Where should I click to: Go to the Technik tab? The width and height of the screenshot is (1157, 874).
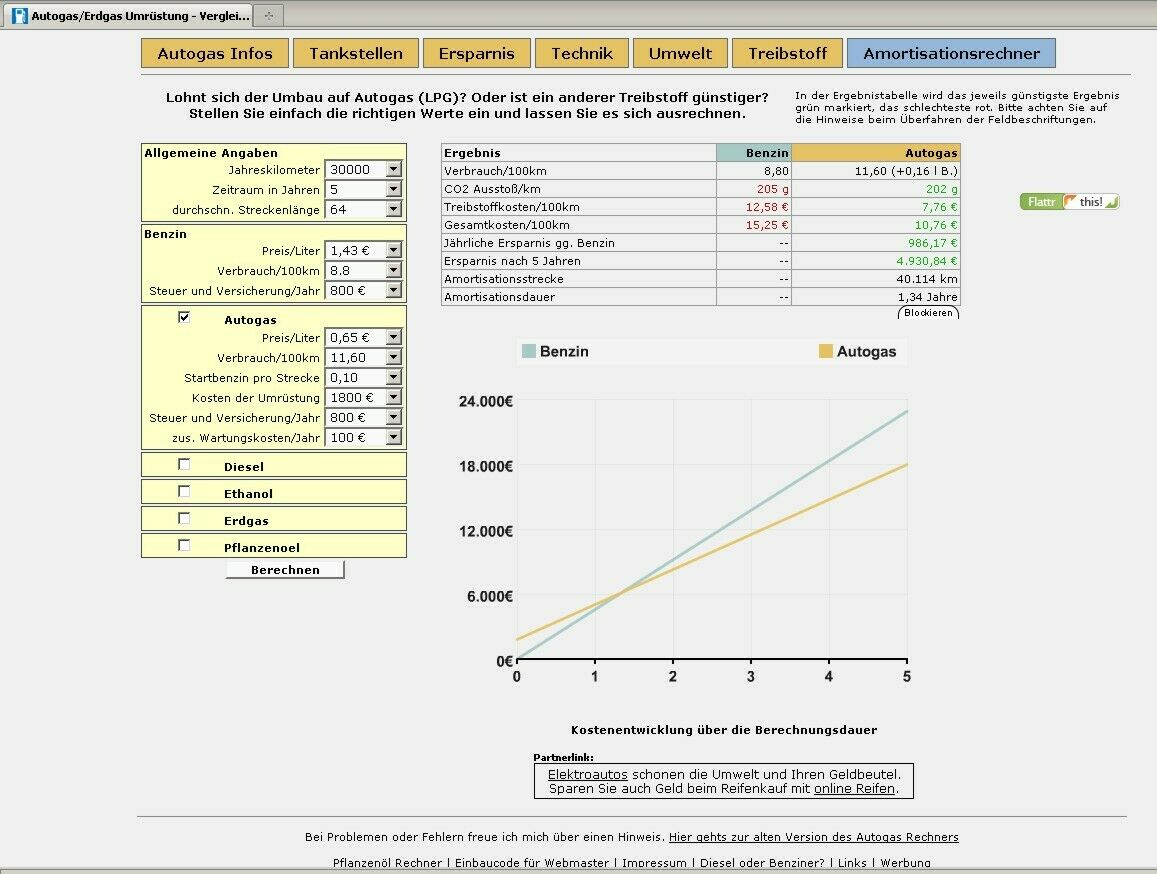[x=581, y=53]
